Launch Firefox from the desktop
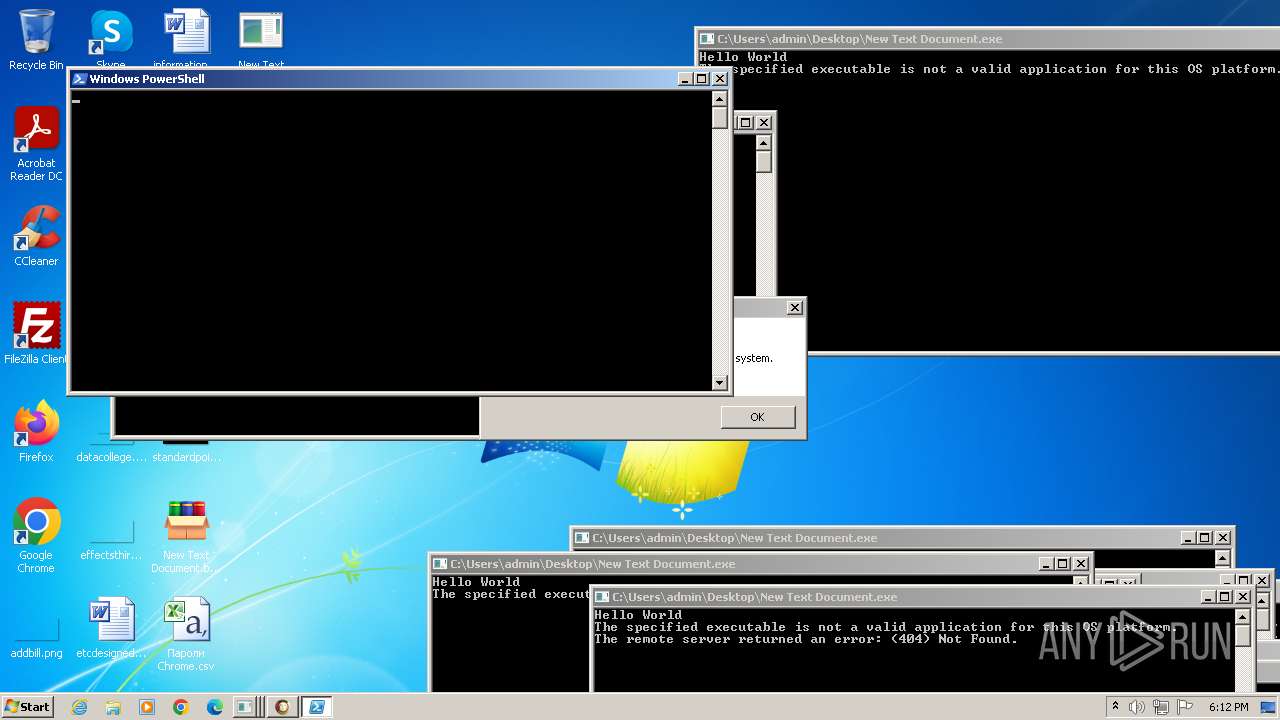1280x720 pixels. click(36, 432)
